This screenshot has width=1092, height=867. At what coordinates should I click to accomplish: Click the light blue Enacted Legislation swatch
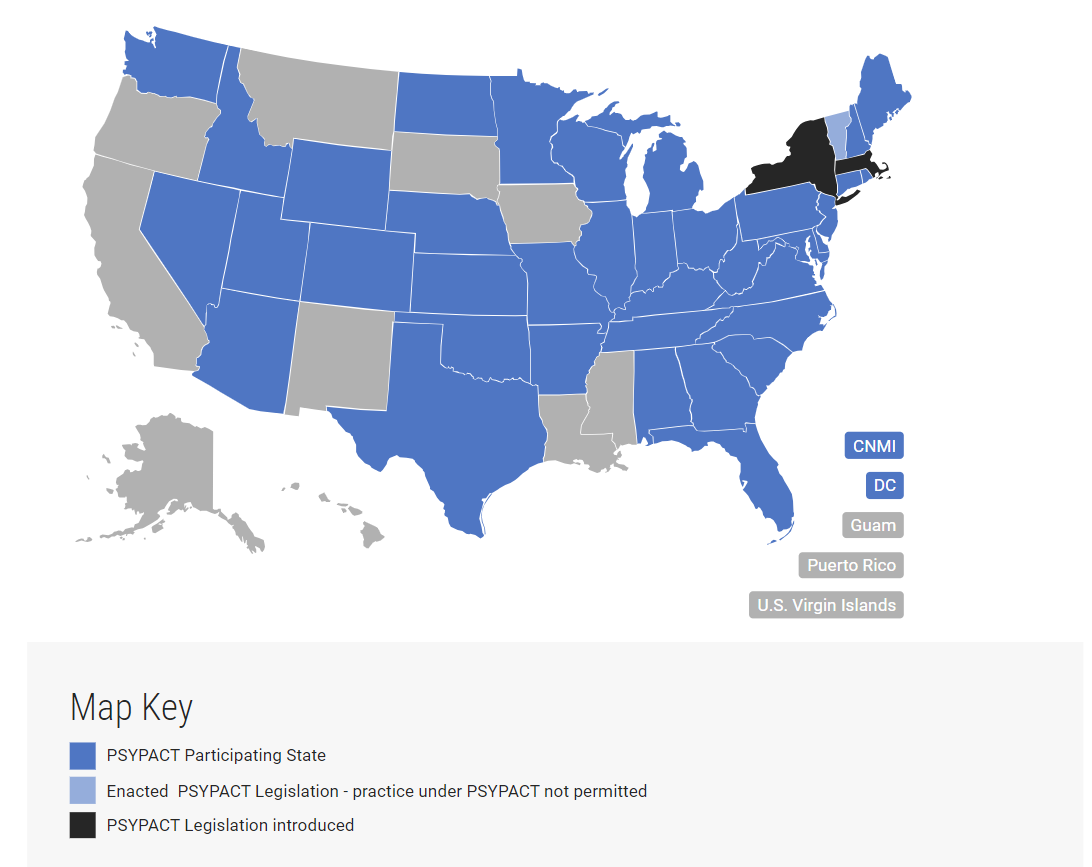(82, 790)
